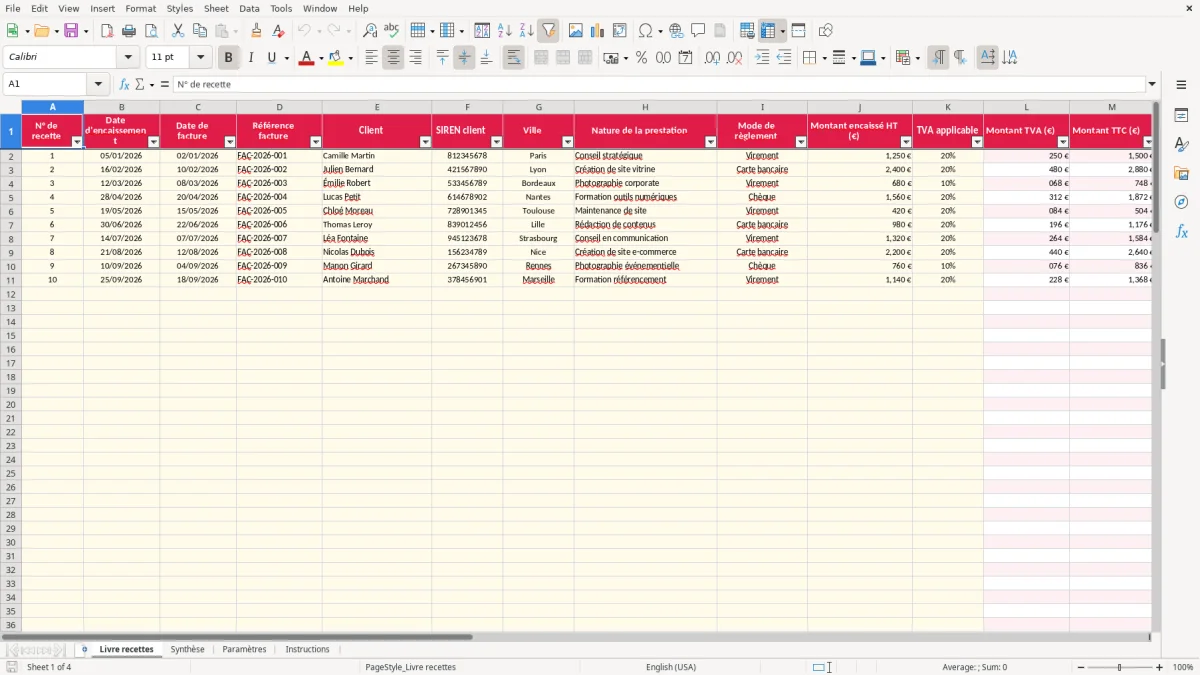
Task: Toggle Center Horizontally alignment
Action: [x=393, y=58]
